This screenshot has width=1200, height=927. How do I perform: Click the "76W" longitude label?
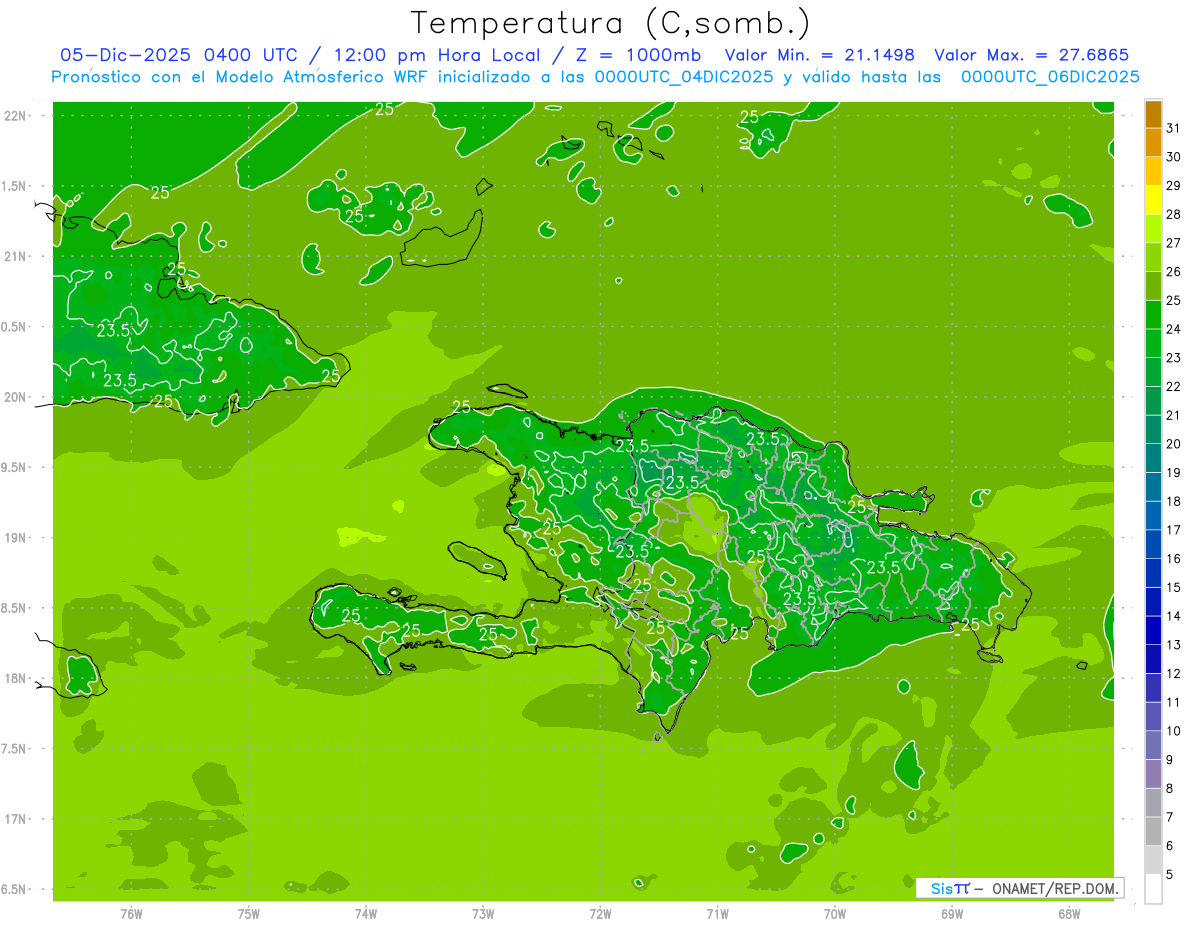pos(131,913)
